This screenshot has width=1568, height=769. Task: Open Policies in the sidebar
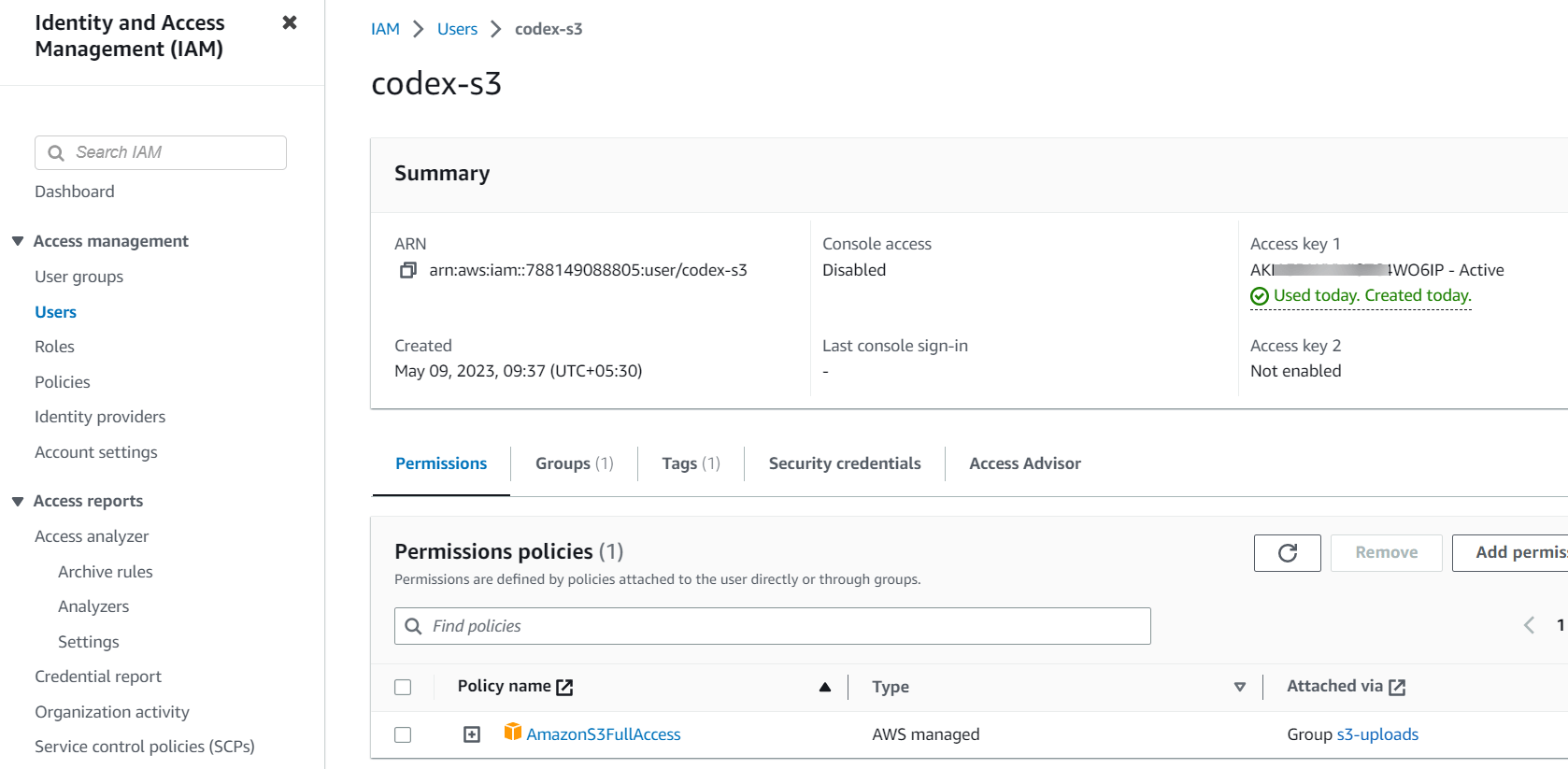(63, 382)
